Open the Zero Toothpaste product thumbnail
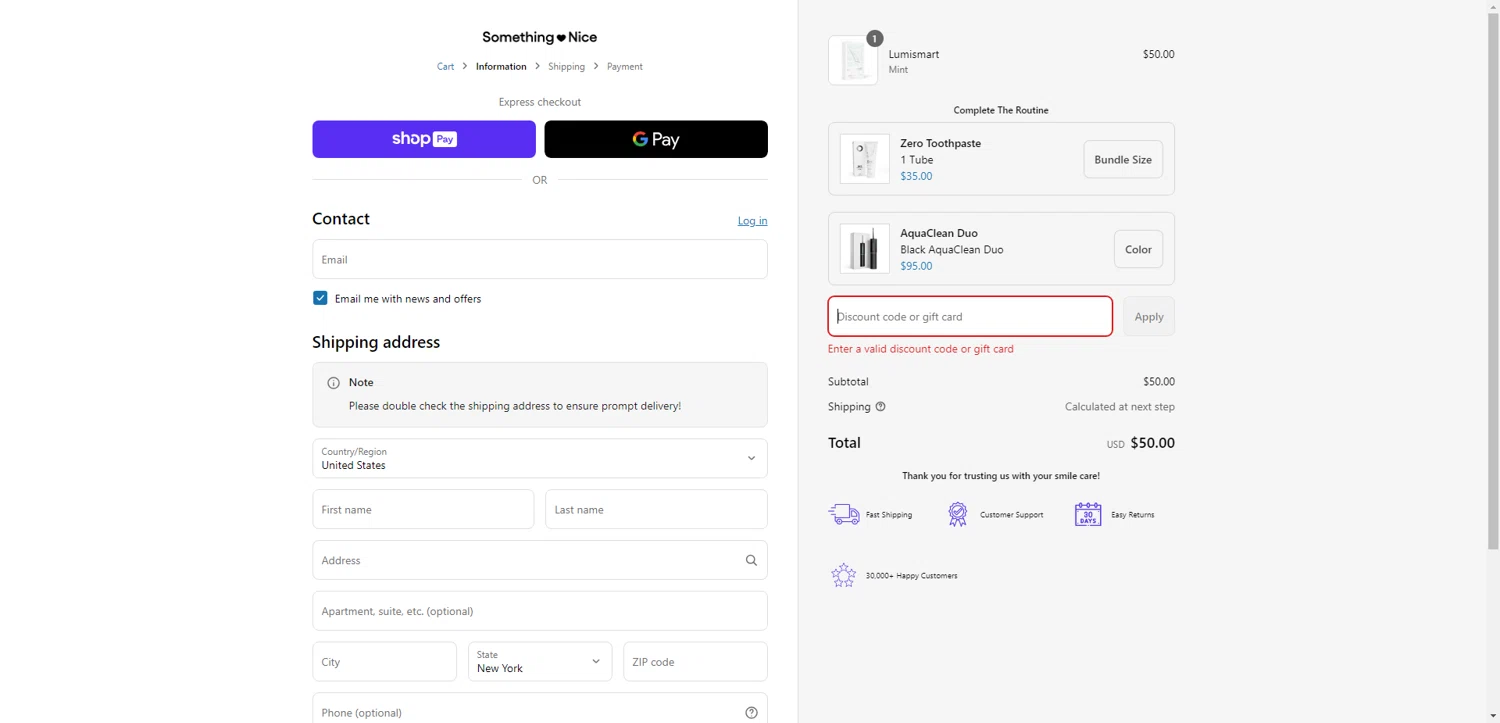1500x723 pixels. click(x=865, y=159)
